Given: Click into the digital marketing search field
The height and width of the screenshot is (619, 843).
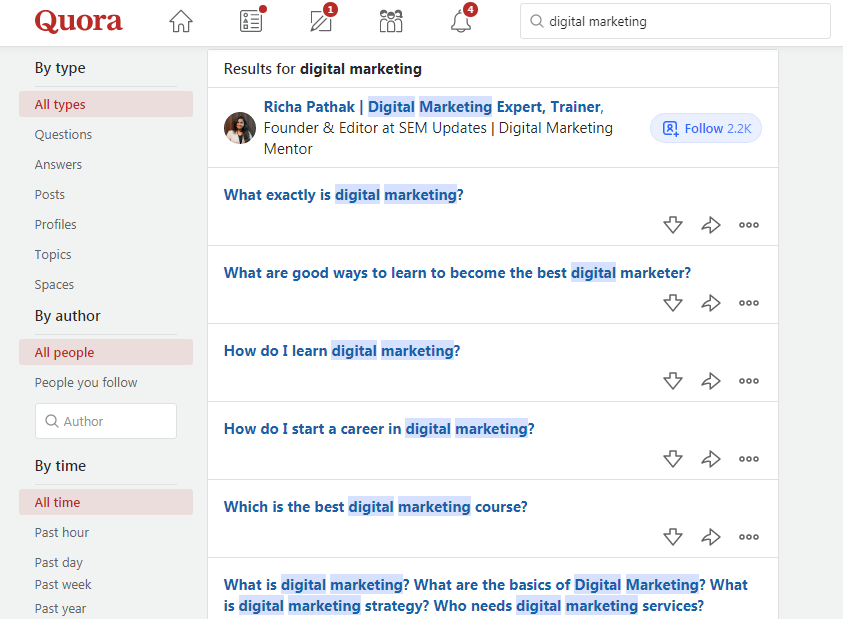Looking at the screenshot, I should [675, 21].
